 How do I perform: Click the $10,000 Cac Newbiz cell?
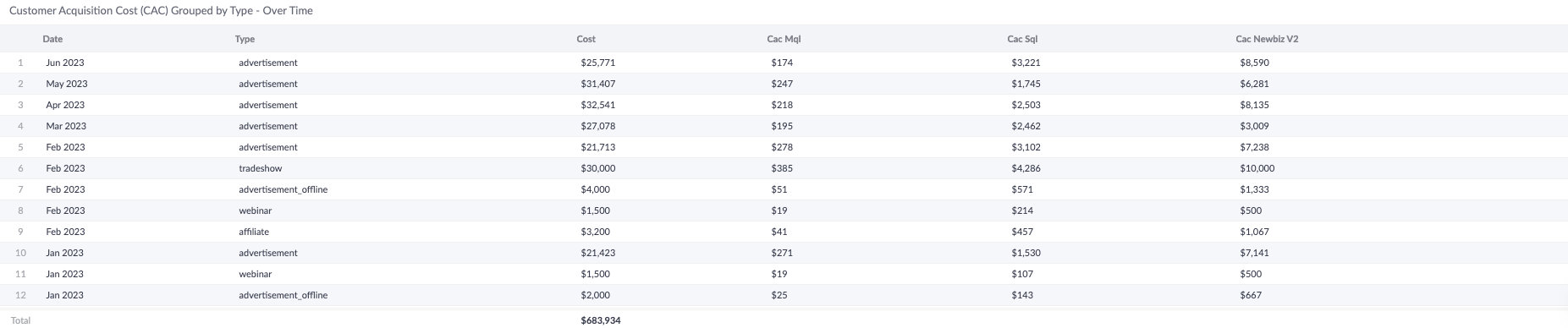pos(1257,168)
